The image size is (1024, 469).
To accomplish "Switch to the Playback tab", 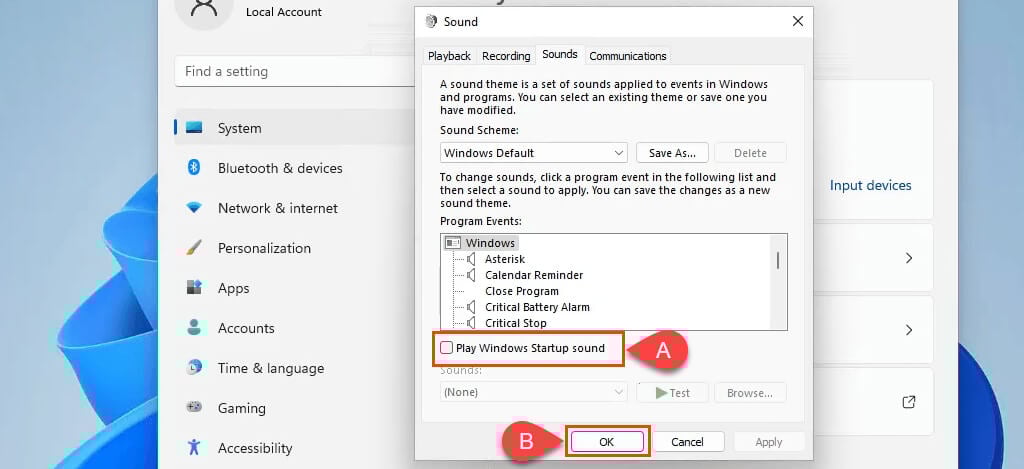I will click(449, 56).
